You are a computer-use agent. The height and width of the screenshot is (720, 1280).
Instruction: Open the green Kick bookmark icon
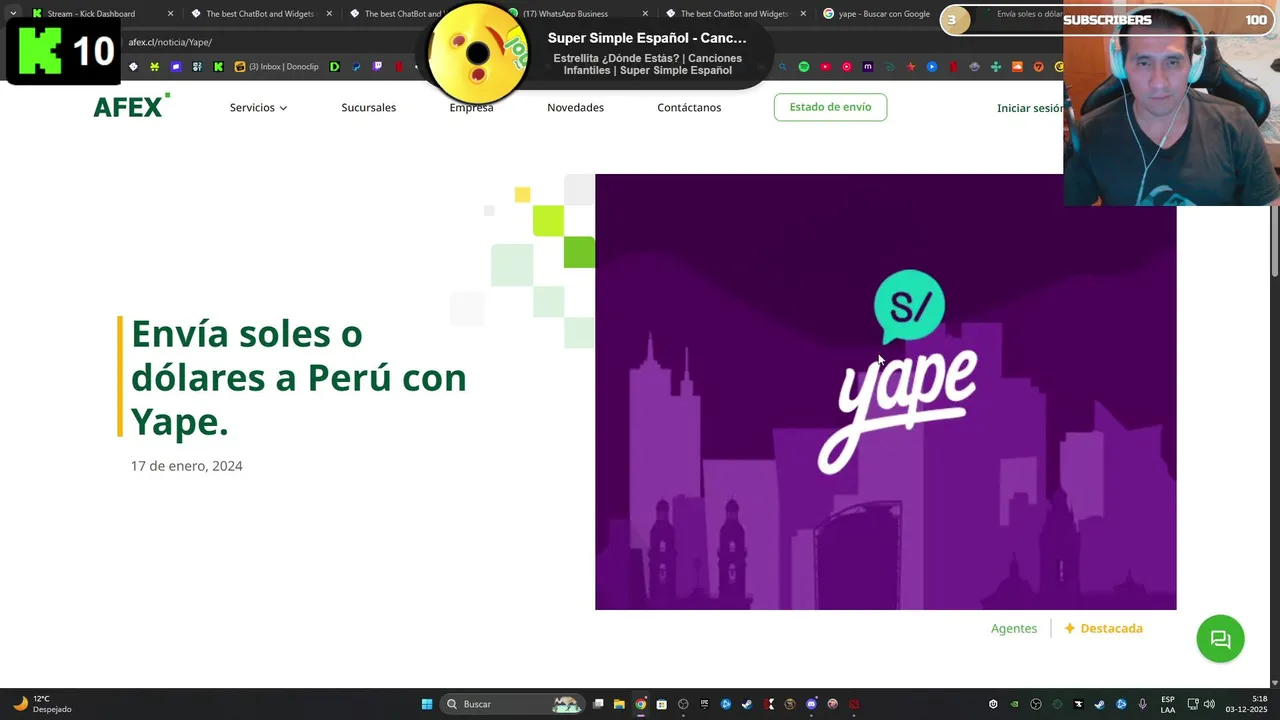(x=218, y=67)
